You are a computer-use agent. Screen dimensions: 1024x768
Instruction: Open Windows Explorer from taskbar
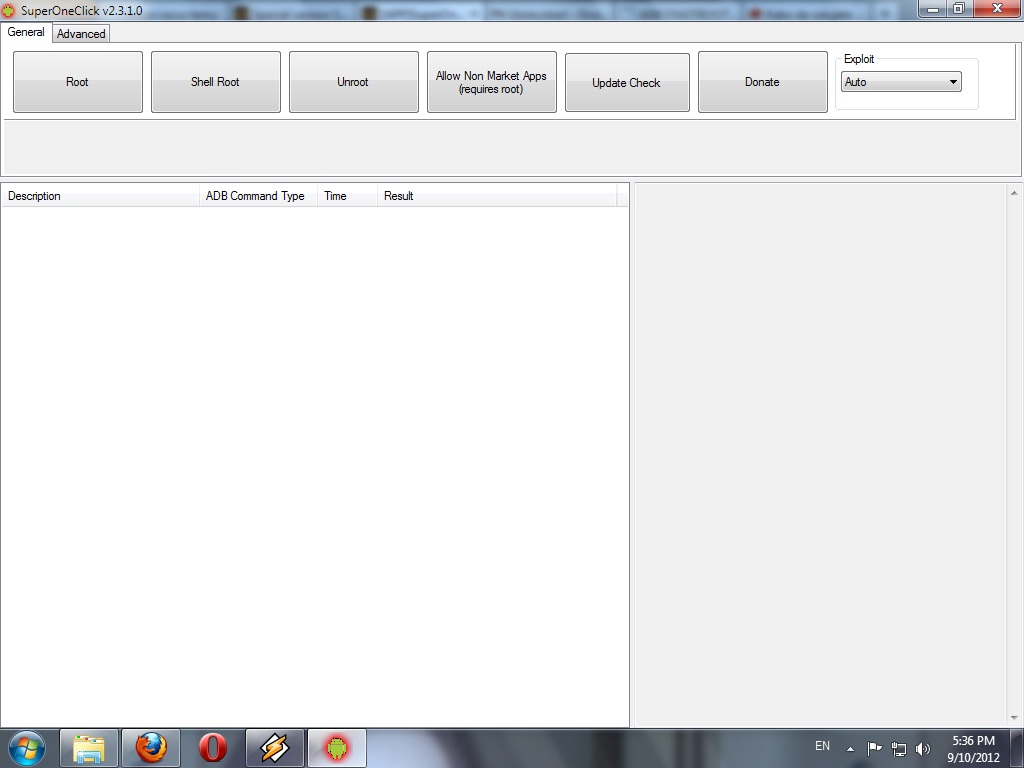89,748
